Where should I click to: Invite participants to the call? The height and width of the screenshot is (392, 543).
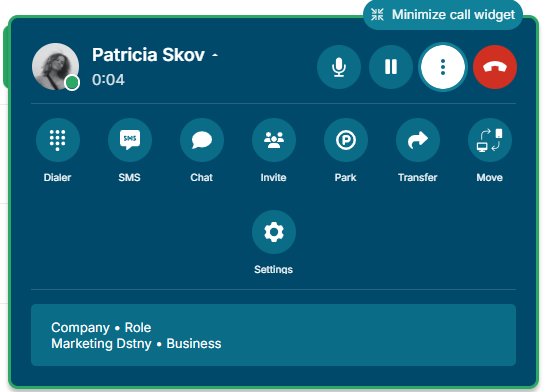tap(274, 140)
